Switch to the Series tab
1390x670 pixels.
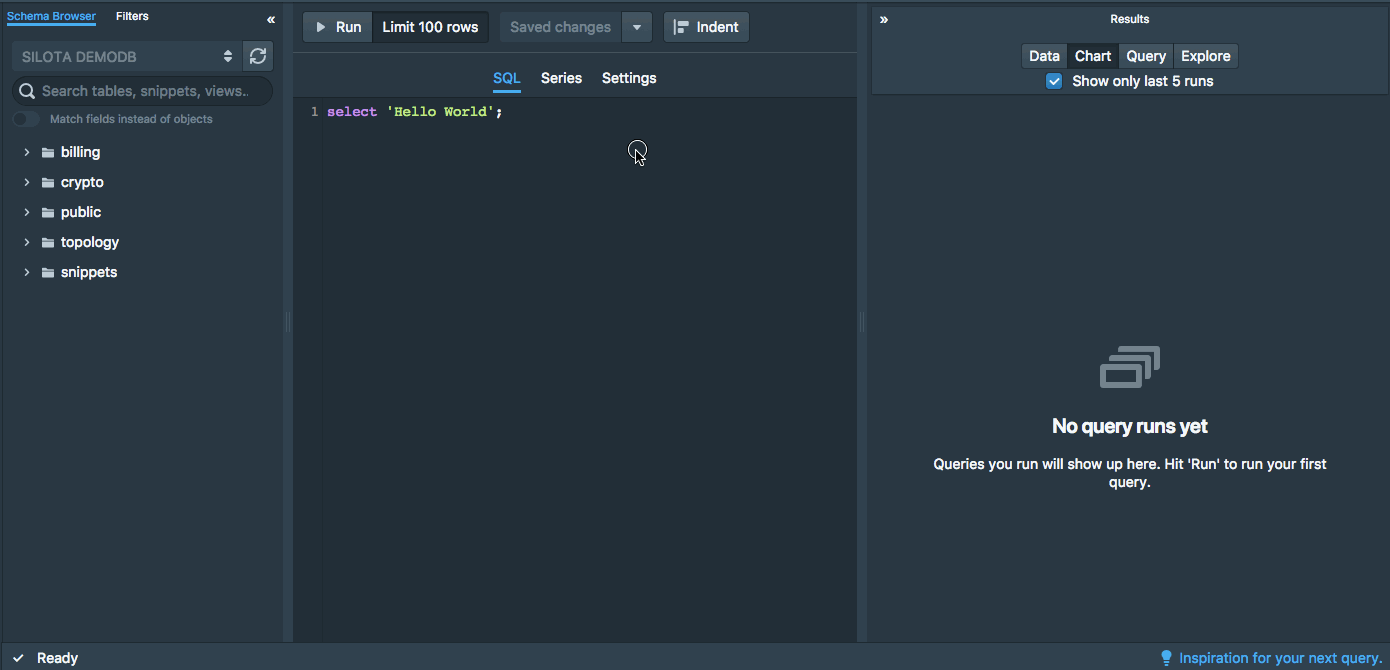click(561, 78)
